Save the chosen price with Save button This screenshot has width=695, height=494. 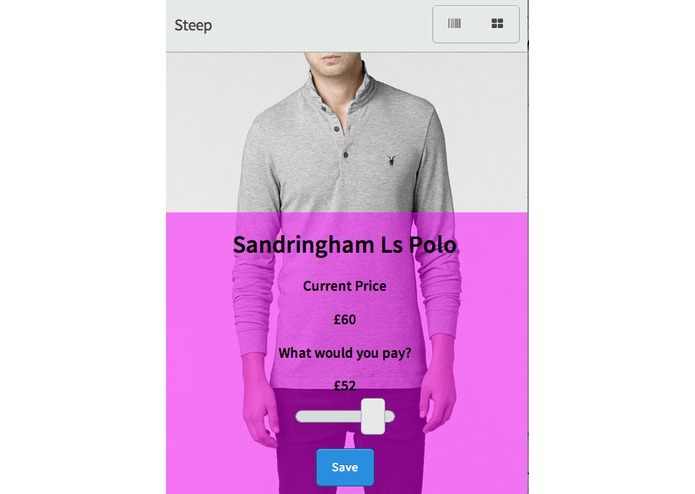[345, 467]
